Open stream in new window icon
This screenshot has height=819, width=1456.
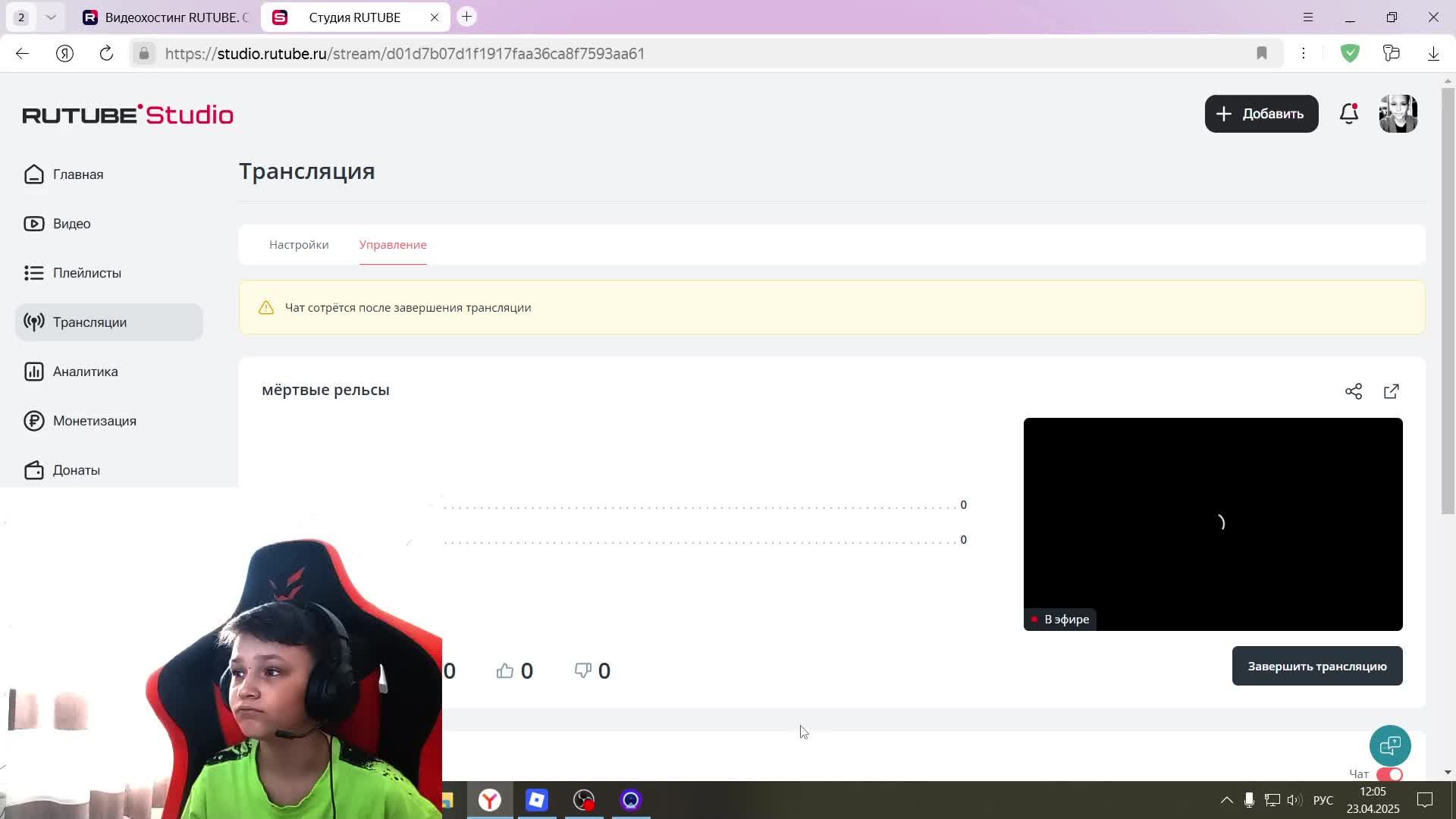coord(1392,391)
